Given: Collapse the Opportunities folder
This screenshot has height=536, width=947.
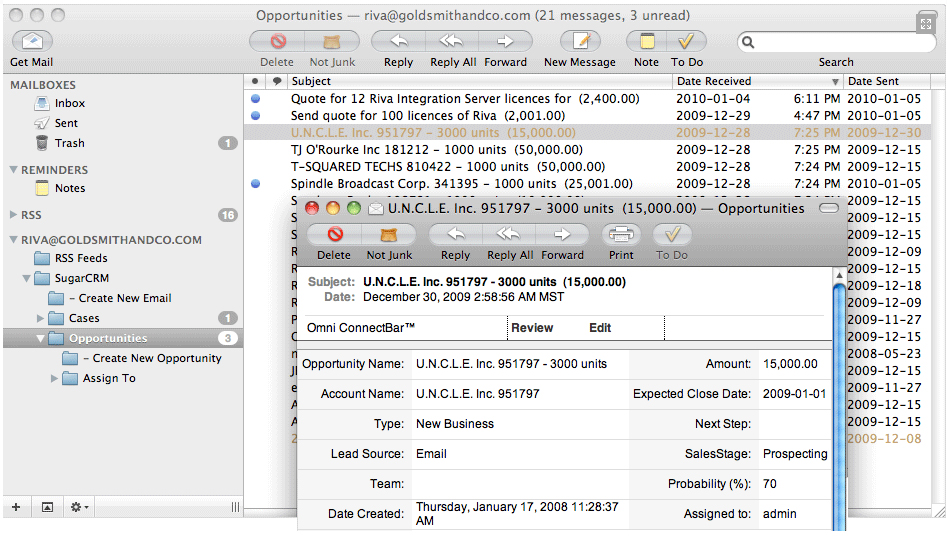Looking at the screenshot, I should tap(40, 338).
